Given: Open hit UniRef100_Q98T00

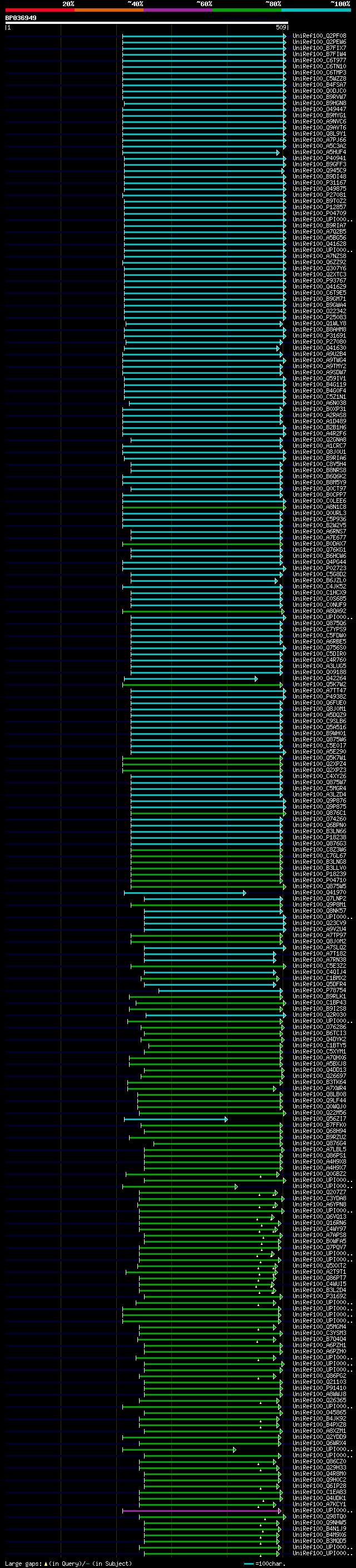Looking at the screenshot, I should click(x=319, y=1516).
